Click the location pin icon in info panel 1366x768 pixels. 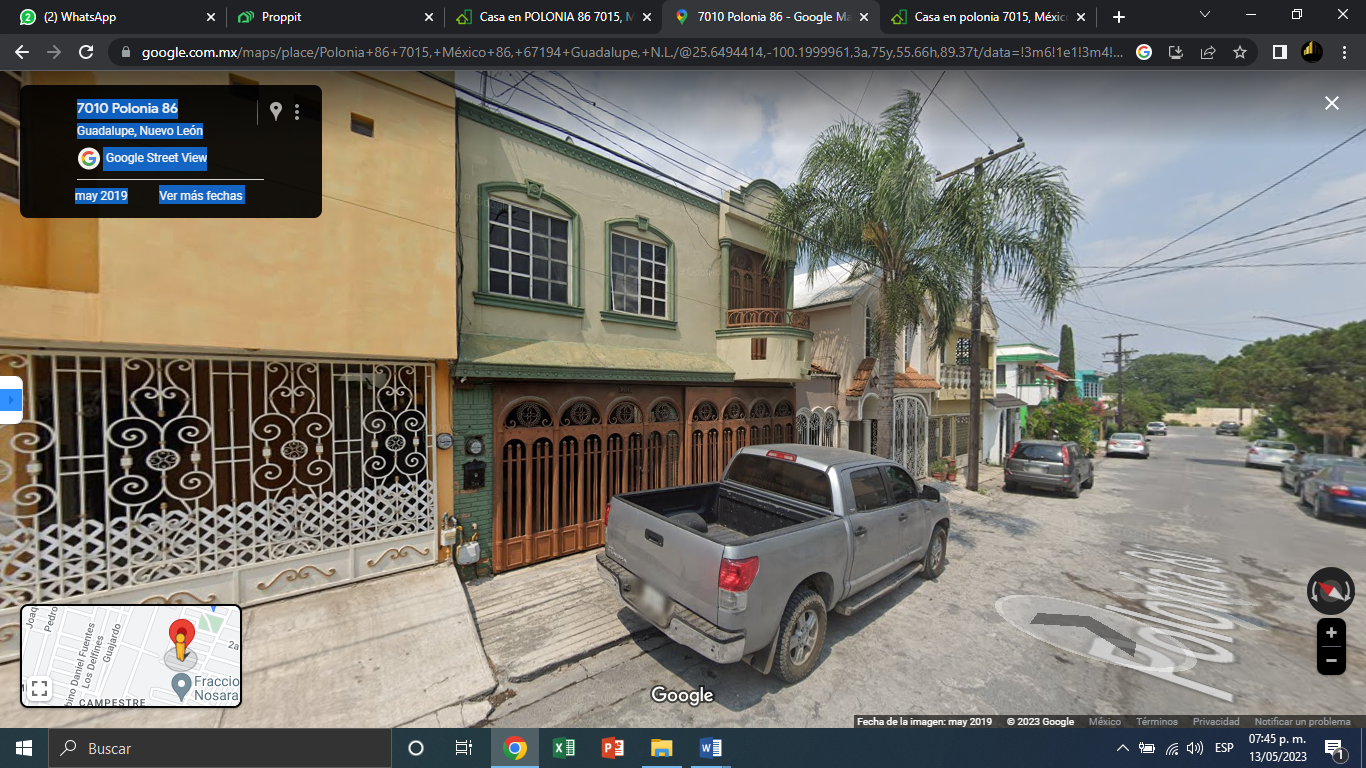pos(276,111)
